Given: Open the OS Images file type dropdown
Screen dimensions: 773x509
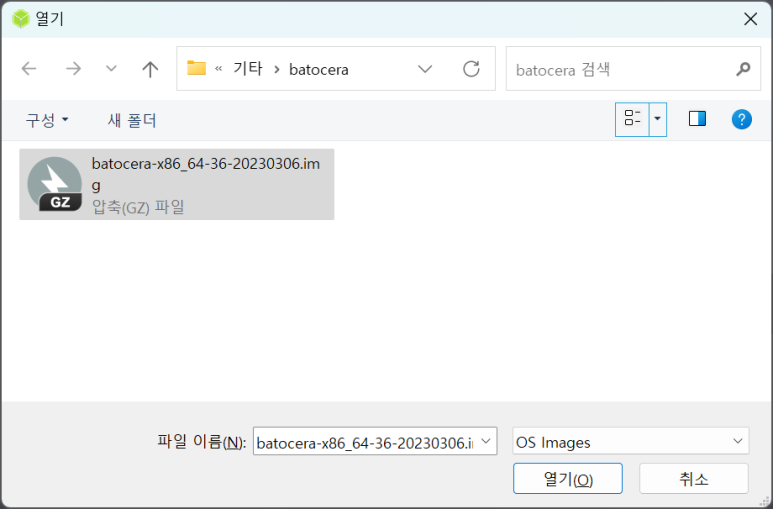Looking at the screenshot, I should point(631,441).
